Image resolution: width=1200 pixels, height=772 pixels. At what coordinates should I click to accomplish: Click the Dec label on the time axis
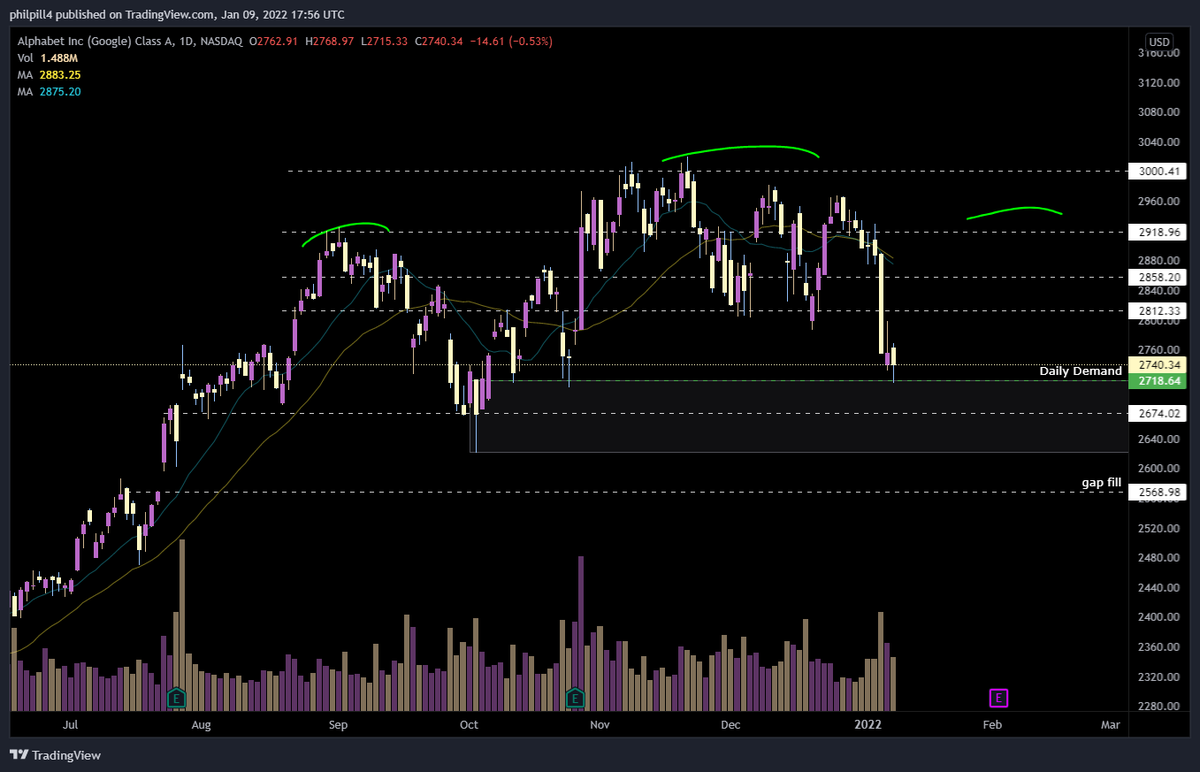click(730, 724)
